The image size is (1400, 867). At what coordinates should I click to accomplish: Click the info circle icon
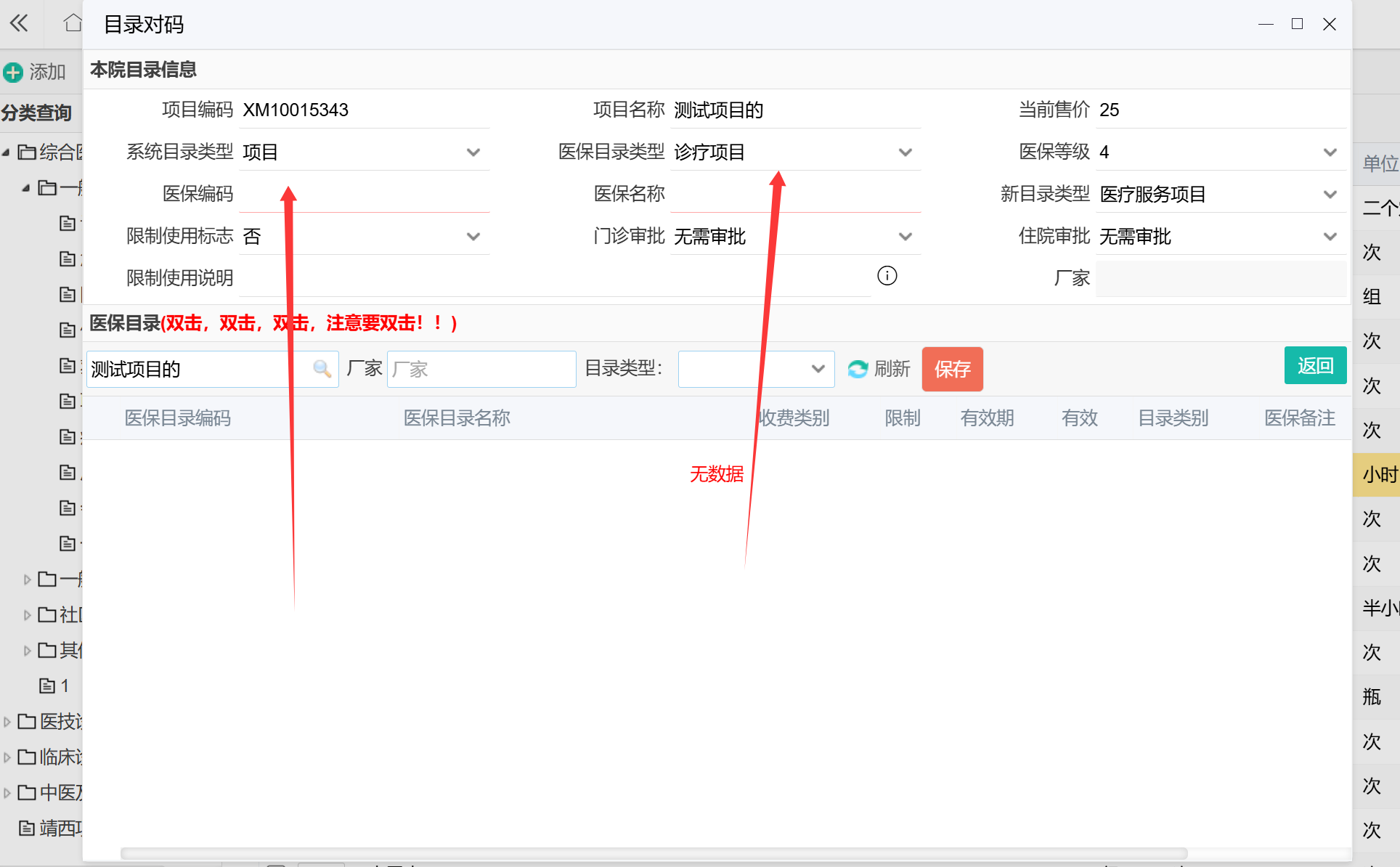(887, 276)
